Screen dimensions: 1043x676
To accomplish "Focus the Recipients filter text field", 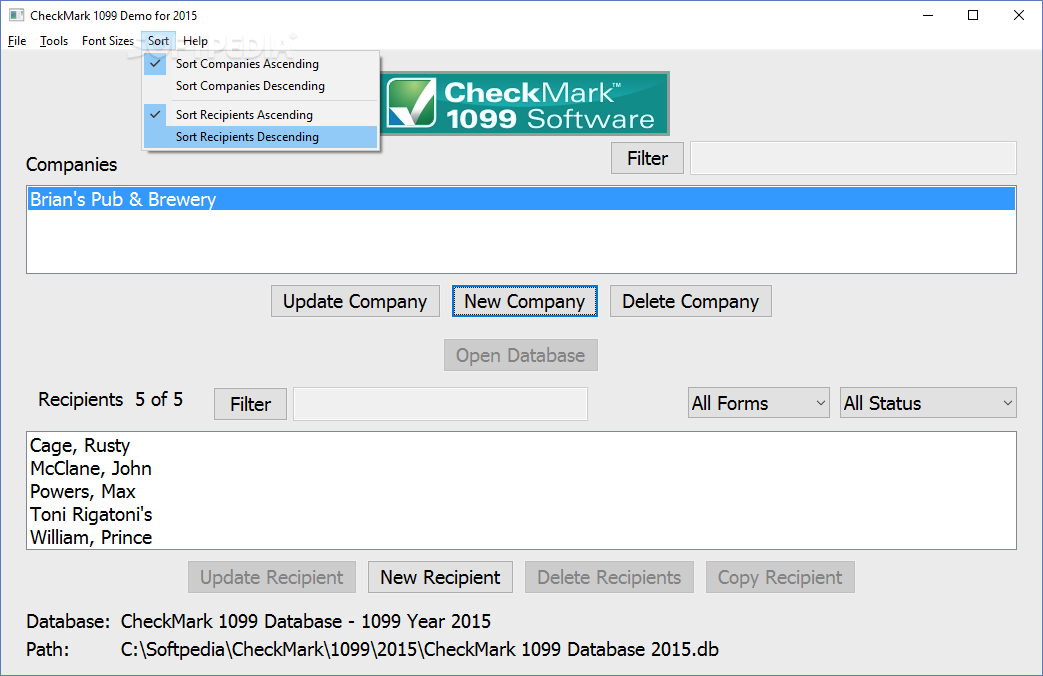I will click(440, 404).
